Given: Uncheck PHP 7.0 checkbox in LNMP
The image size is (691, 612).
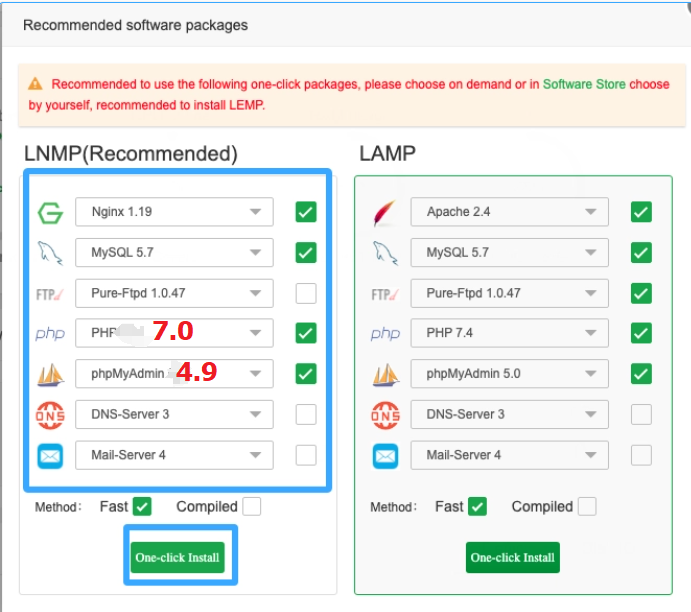Looking at the screenshot, I should (x=306, y=333).
